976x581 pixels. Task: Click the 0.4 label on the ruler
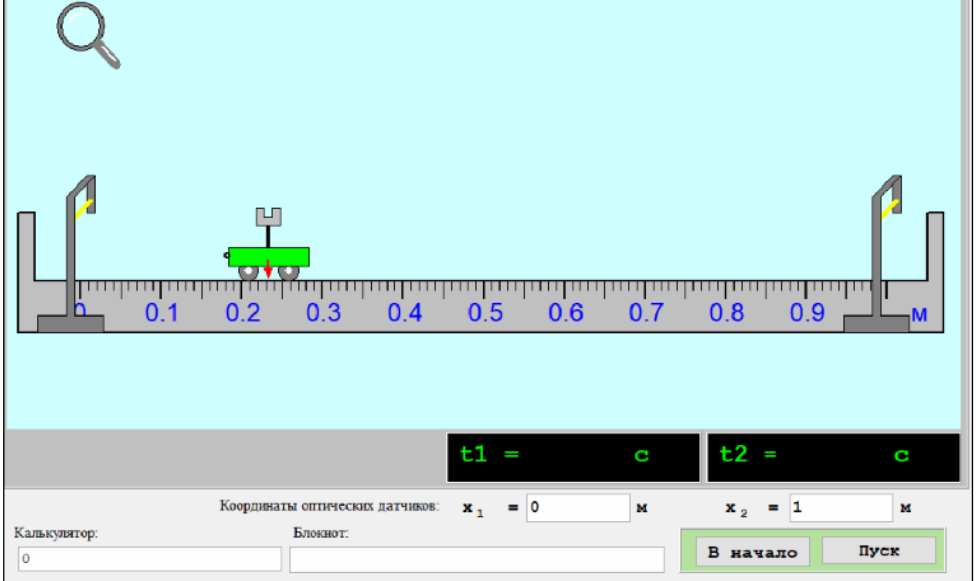405,312
